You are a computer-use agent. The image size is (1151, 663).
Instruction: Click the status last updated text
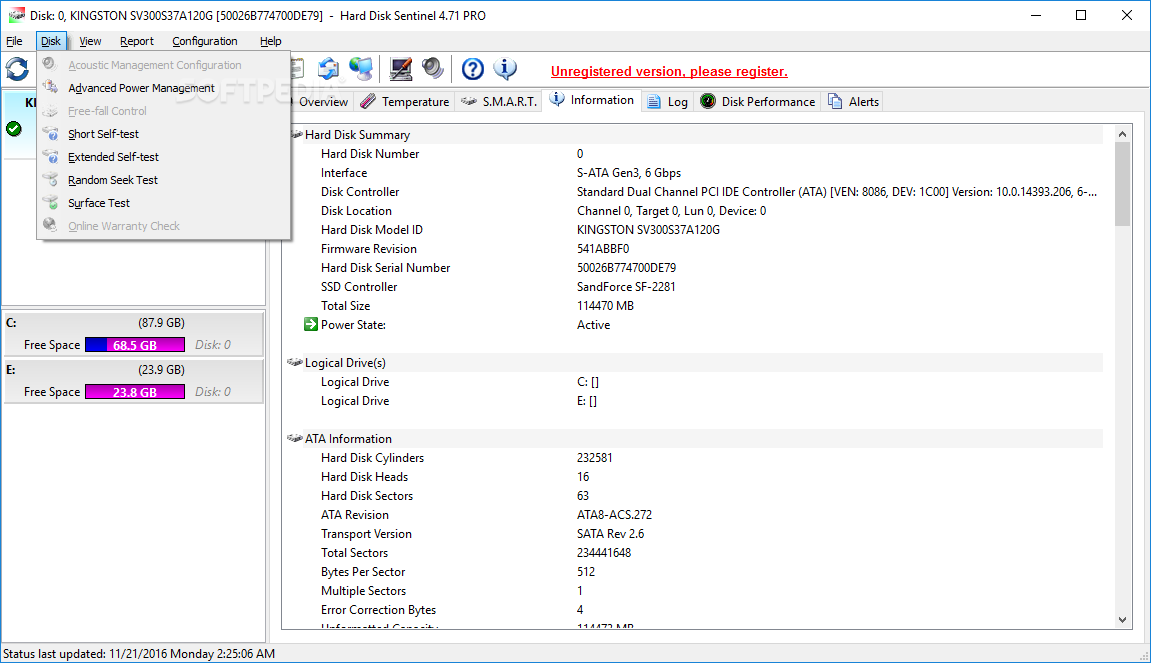tap(139, 653)
